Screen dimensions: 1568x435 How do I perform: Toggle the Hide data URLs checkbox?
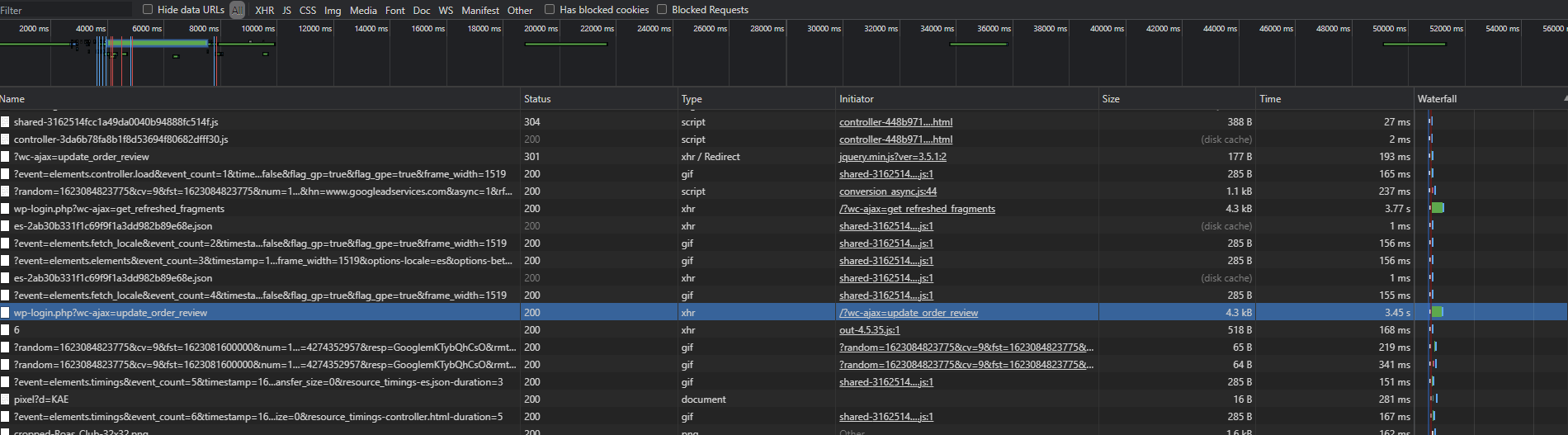148,9
